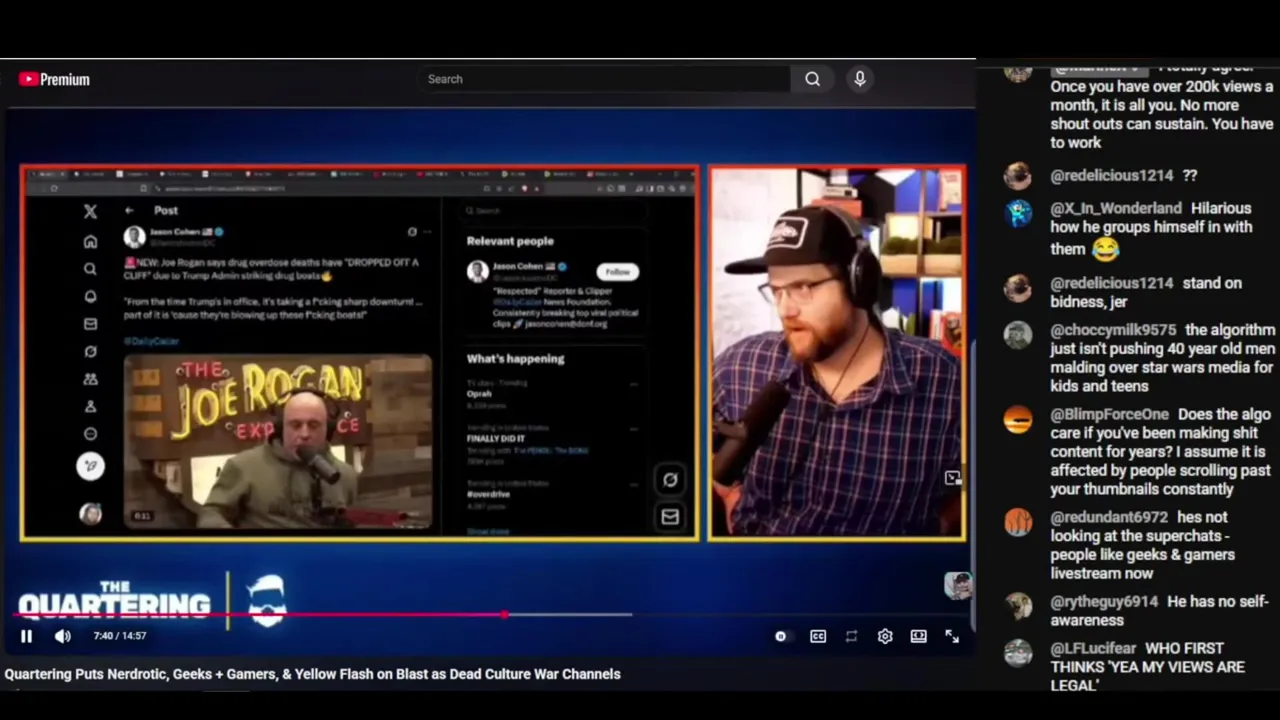The height and width of the screenshot is (720, 1280).
Task: Open X Notifications bell icon
Action: (x=90, y=297)
